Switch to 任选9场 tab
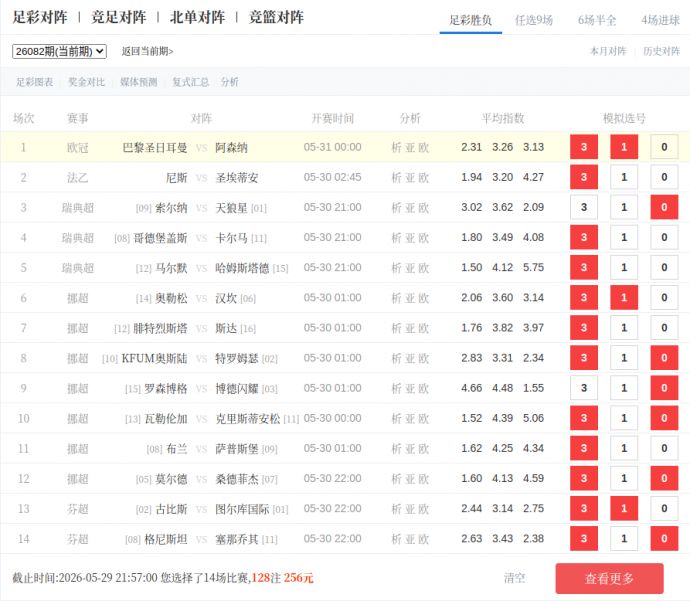The height and width of the screenshot is (601, 690). pos(534,20)
